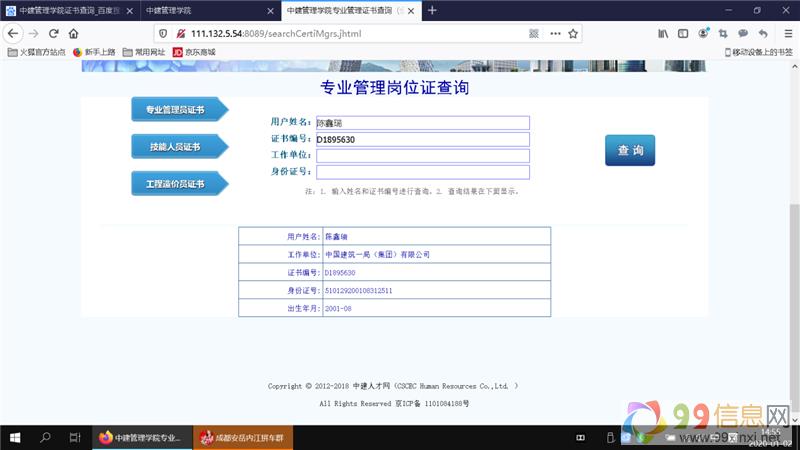Switch to the 中建管理学院 tab
Image resolution: width=800 pixels, height=450 pixels.
[x=203, y=10]
